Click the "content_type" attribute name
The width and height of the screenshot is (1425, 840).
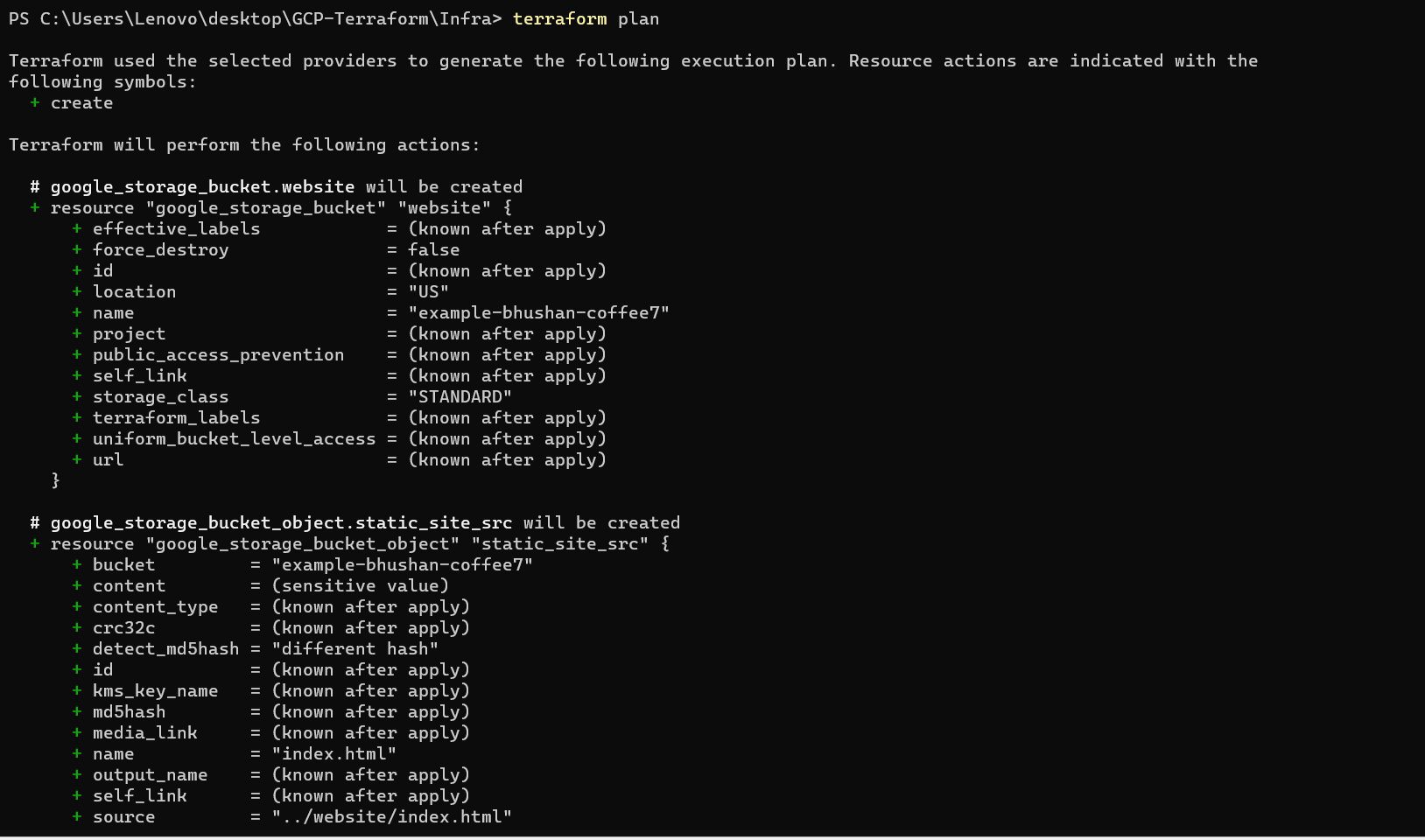click(155, 607)
